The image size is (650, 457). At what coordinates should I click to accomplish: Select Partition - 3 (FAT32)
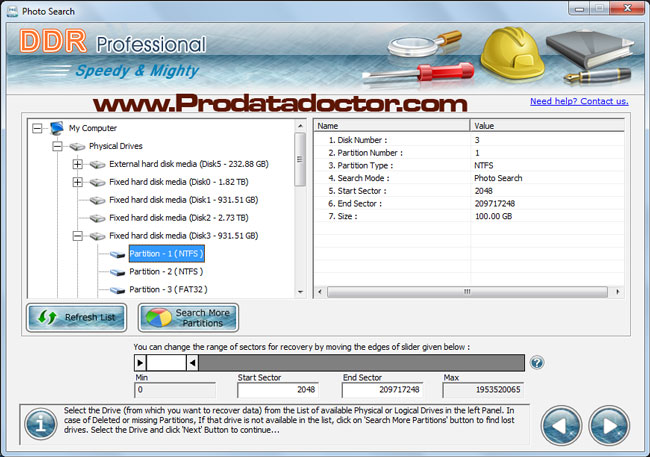[168, 289]
